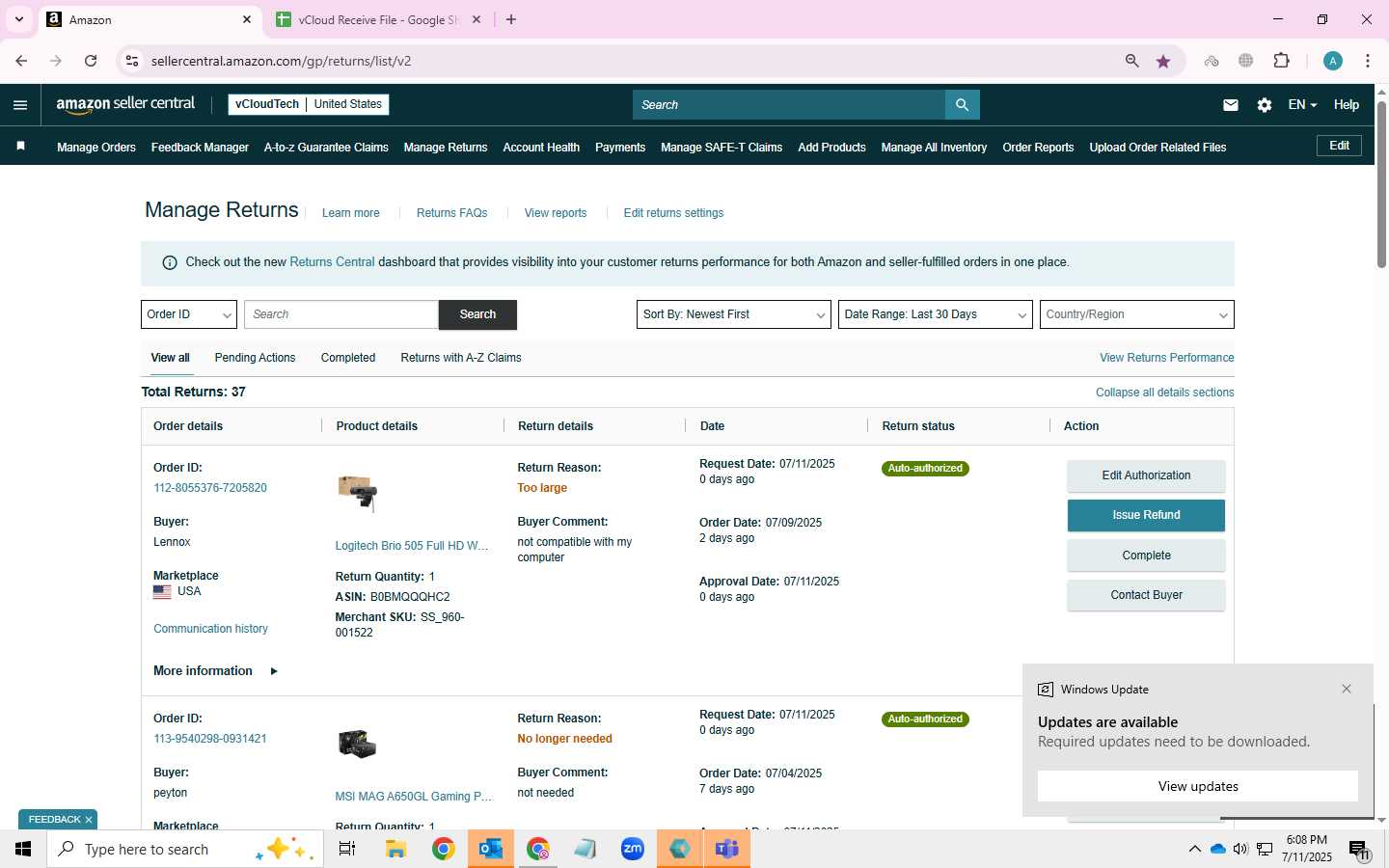Click the returns Search text field

click(x=341, y=314)
